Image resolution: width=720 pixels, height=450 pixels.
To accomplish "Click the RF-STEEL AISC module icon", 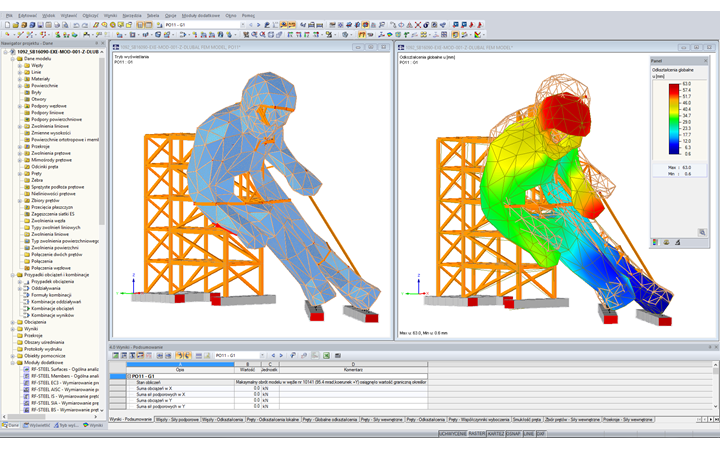I will (27, 389).
